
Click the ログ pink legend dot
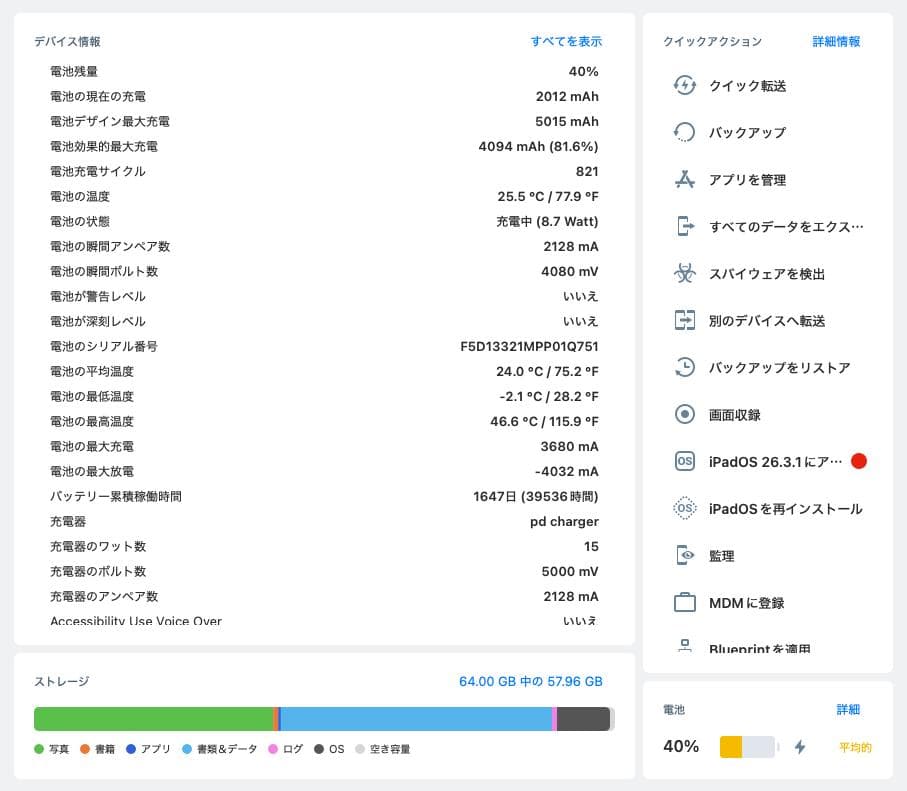(273, 749)
